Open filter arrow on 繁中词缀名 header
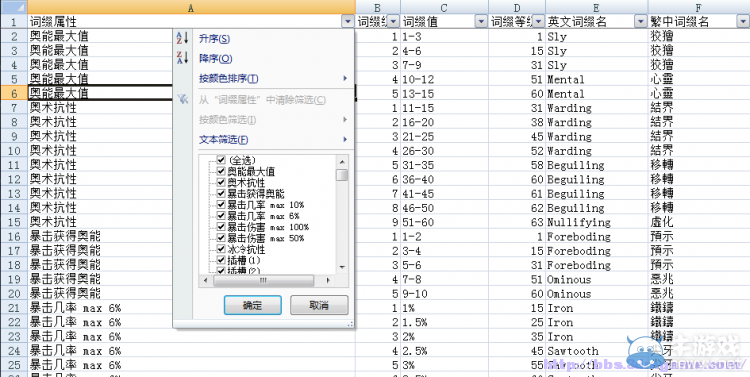The height and width of the screenshot is (377, 750). point(743,22)
